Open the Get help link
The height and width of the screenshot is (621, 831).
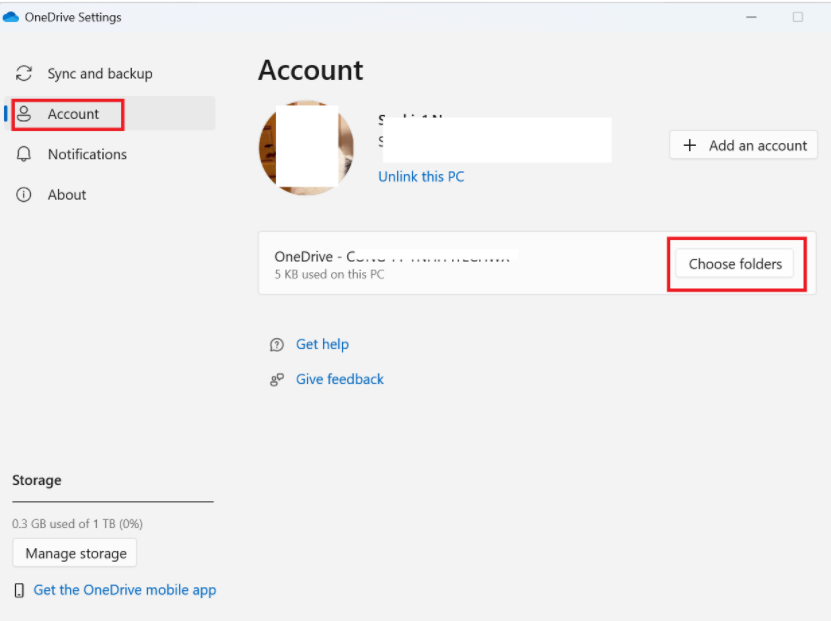(x=322, y=344)
